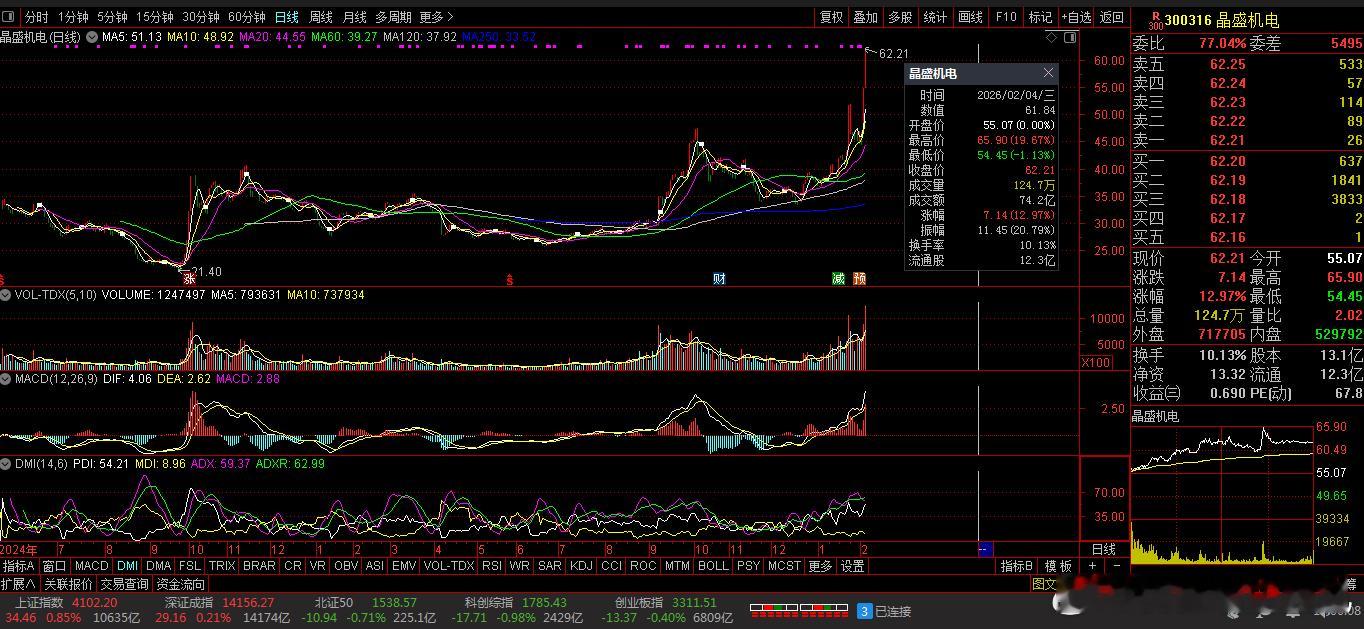Select the 60分钟 timeframe tab
Viewport: 1364px width, 629px height.
(246, 17)
